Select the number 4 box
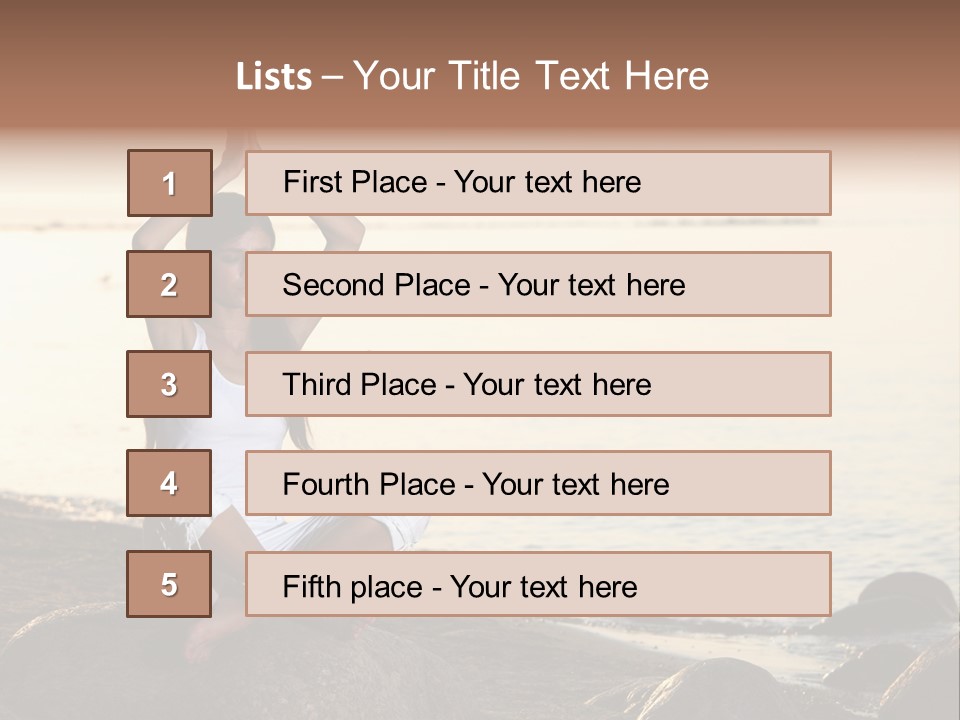The height and width of the screenshot is (720, 960). pos(169,483)
